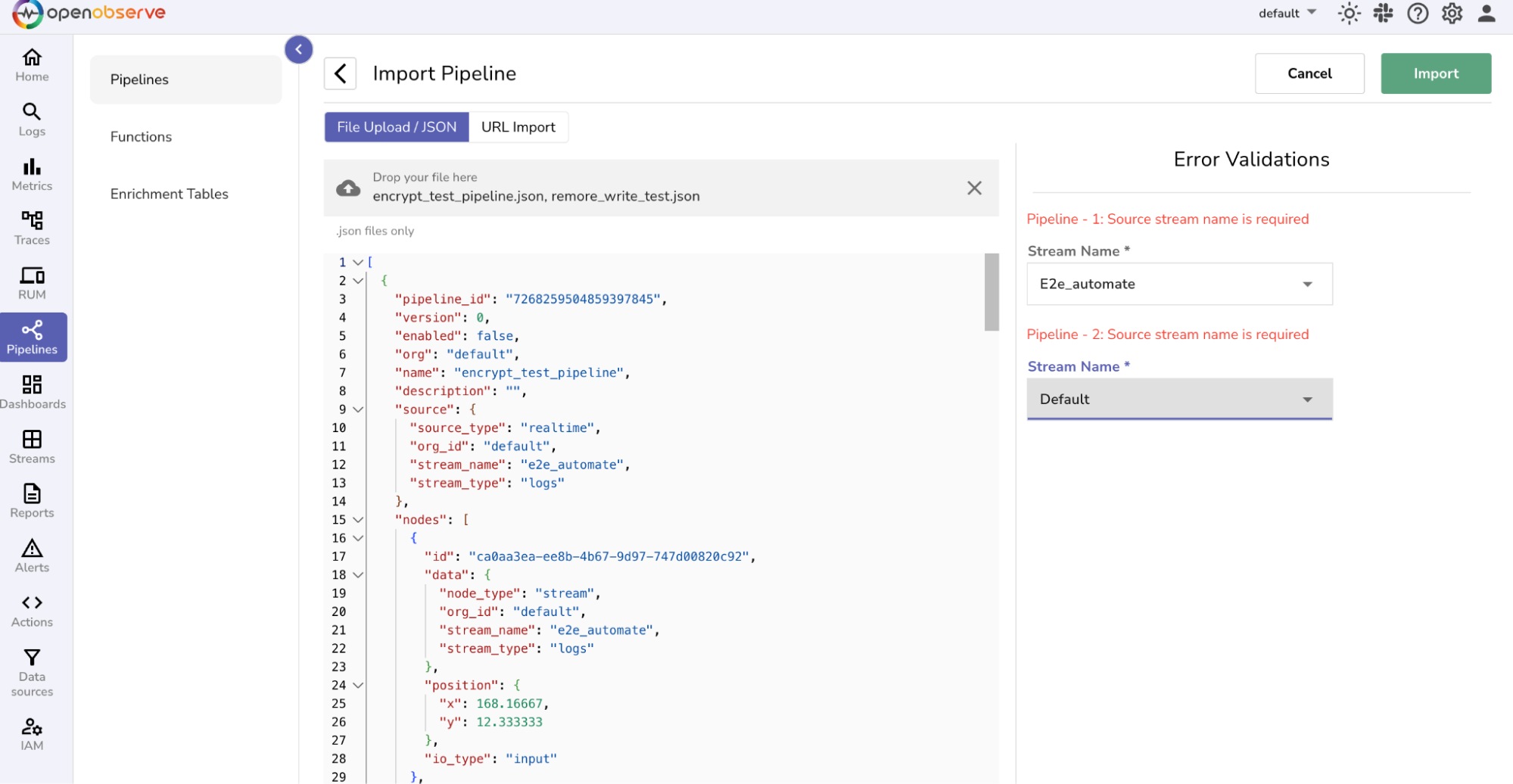Viewport: 1513px width, 784px height.
Task: Open settings gear in top bar
Action: (x=1452, y=14)
